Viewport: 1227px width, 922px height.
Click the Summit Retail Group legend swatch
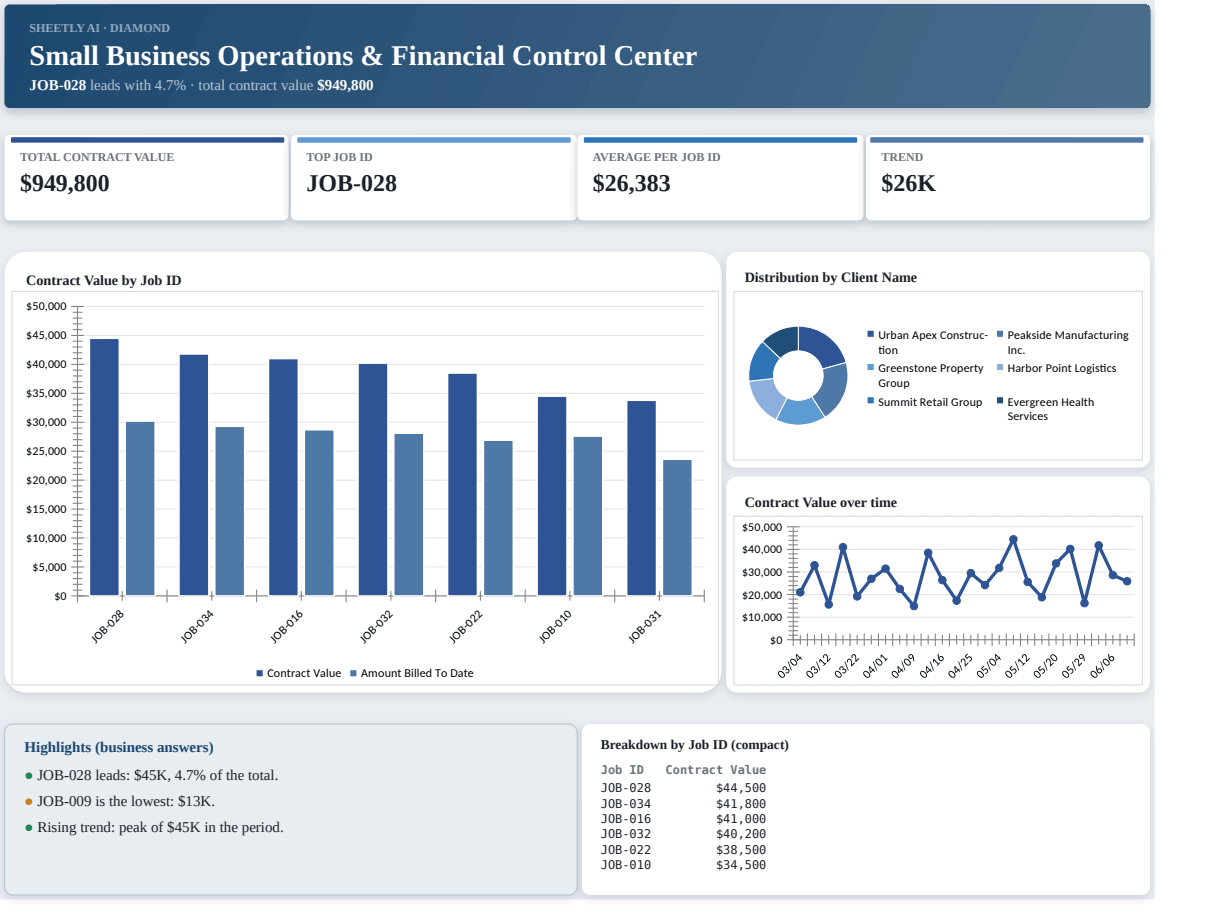tap(871, 401)
